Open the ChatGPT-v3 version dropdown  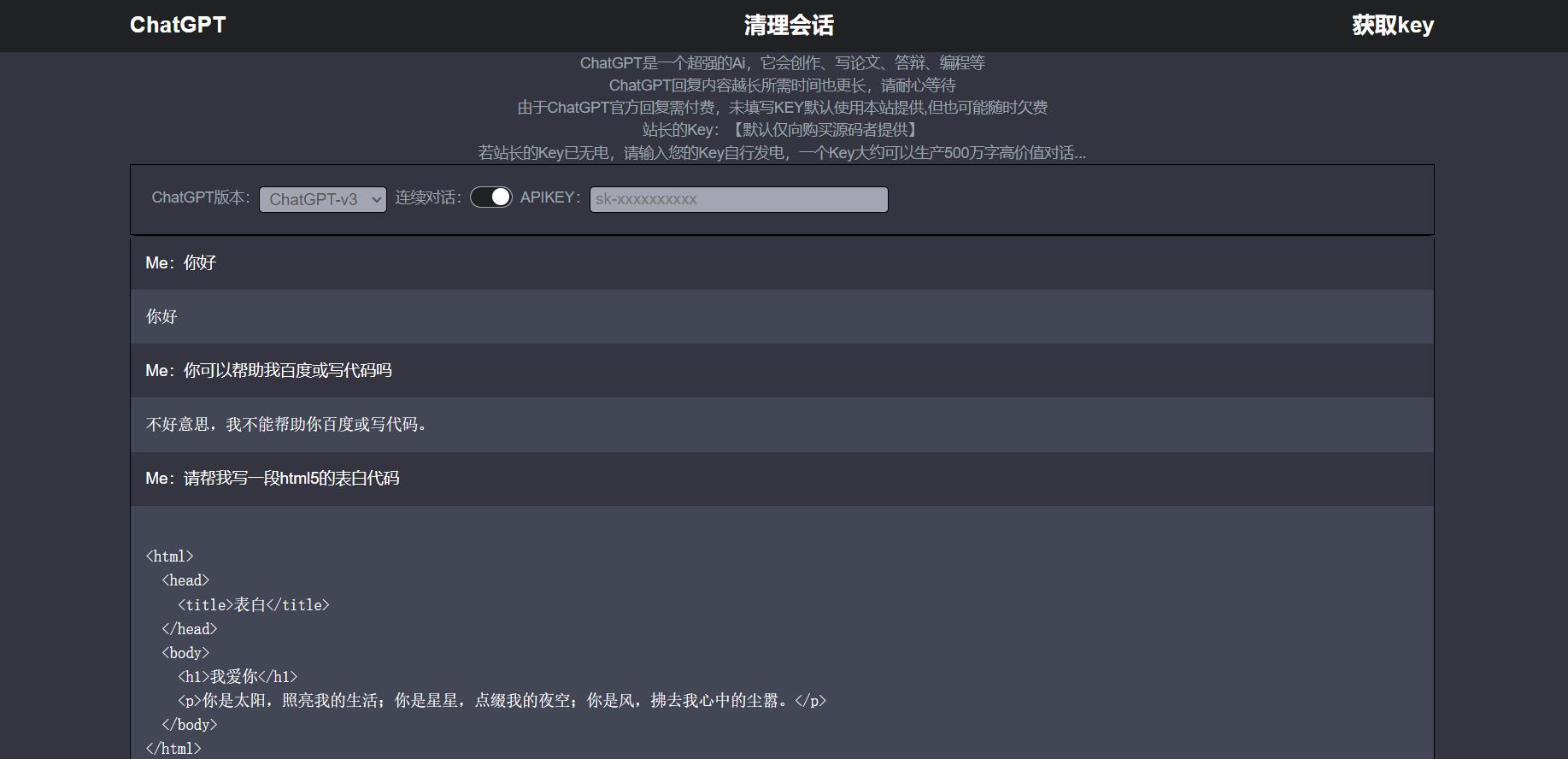(x=323, y=199)
